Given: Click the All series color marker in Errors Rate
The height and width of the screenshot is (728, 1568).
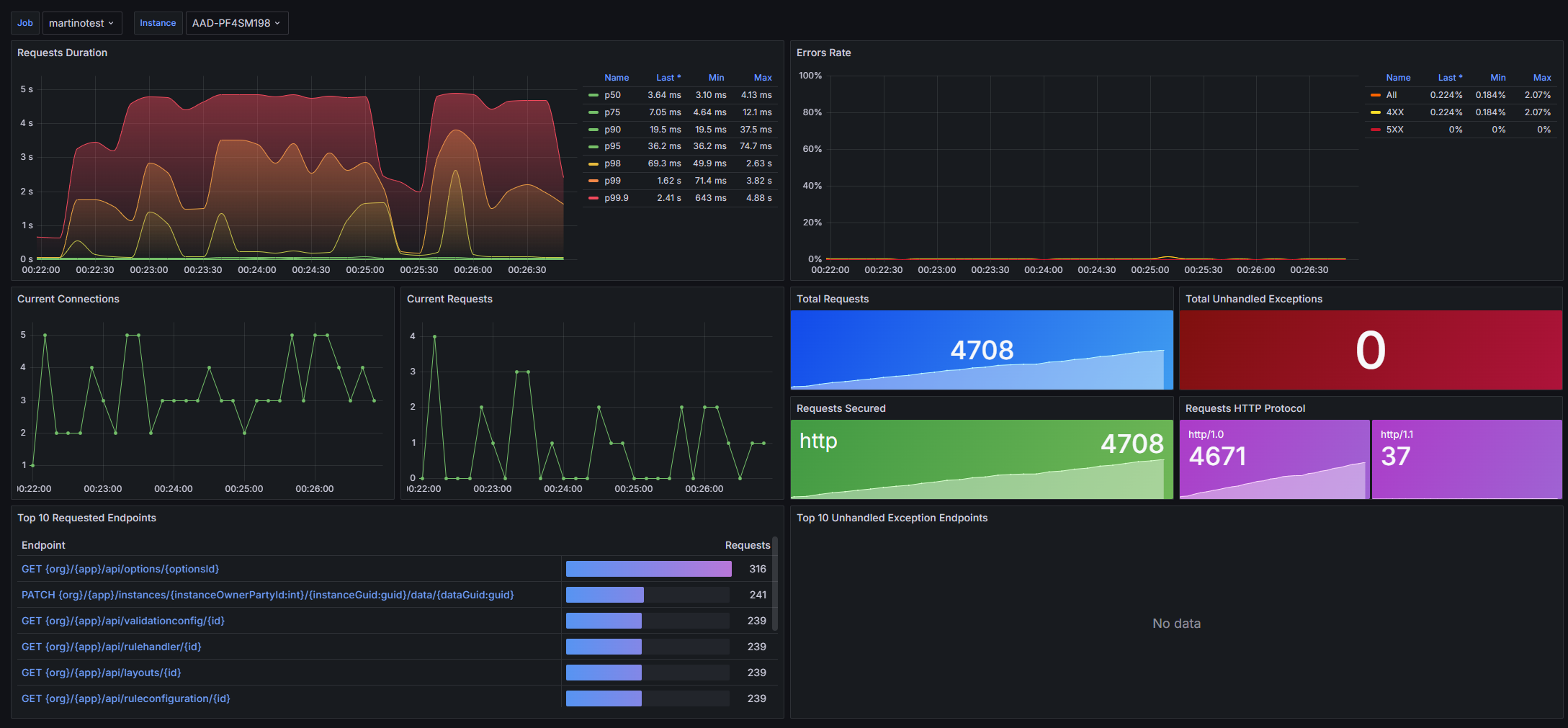Looking at the screenshot, I should (x=1375, y=95).
